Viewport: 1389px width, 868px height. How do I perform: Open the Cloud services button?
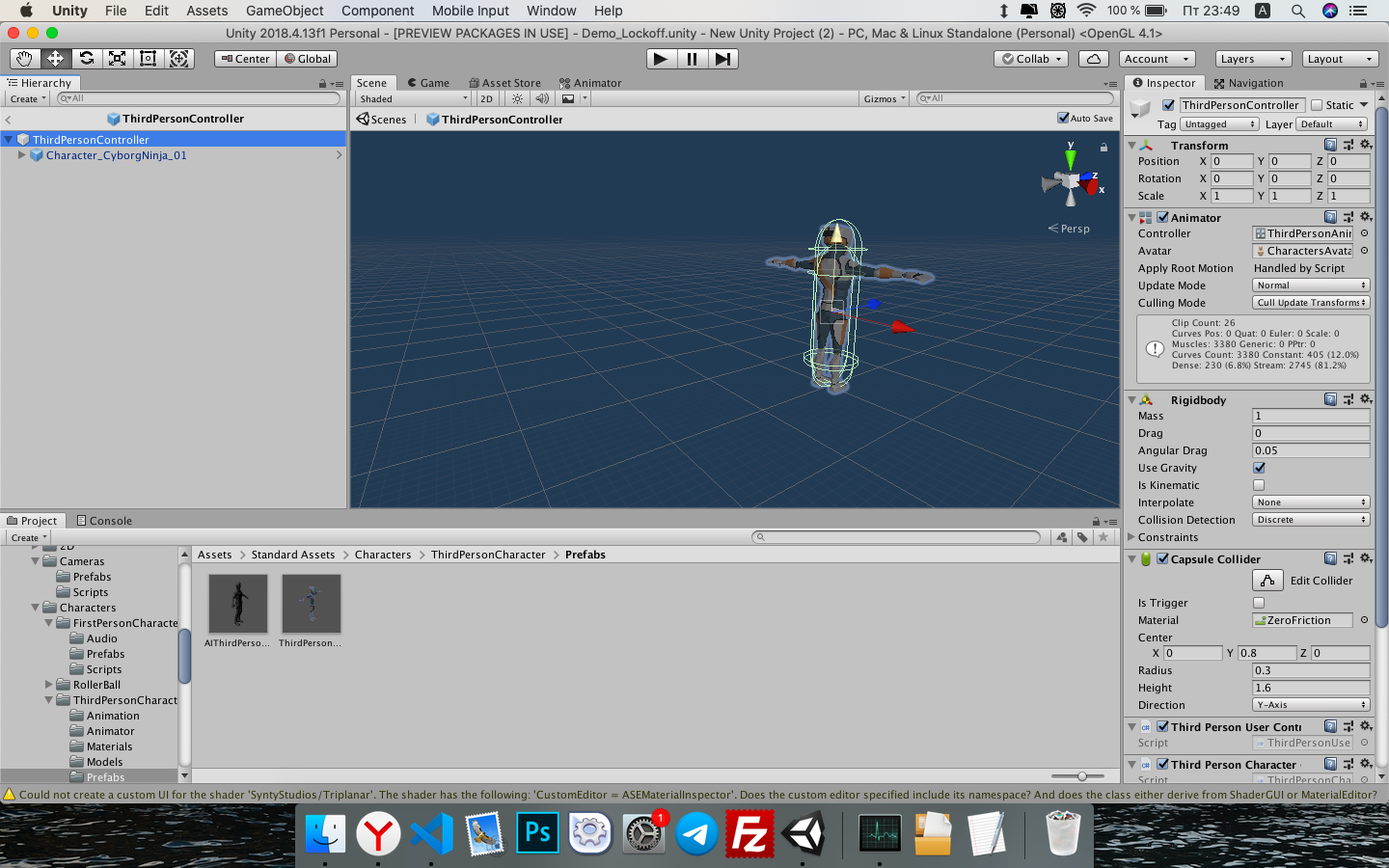pyautogui.click(x=1093, y=59)
